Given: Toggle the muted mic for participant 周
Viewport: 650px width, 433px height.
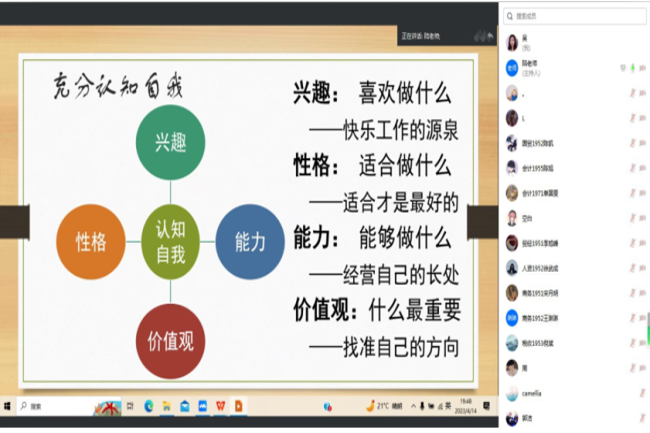Looking at the screenshot, I should [632, 367].
